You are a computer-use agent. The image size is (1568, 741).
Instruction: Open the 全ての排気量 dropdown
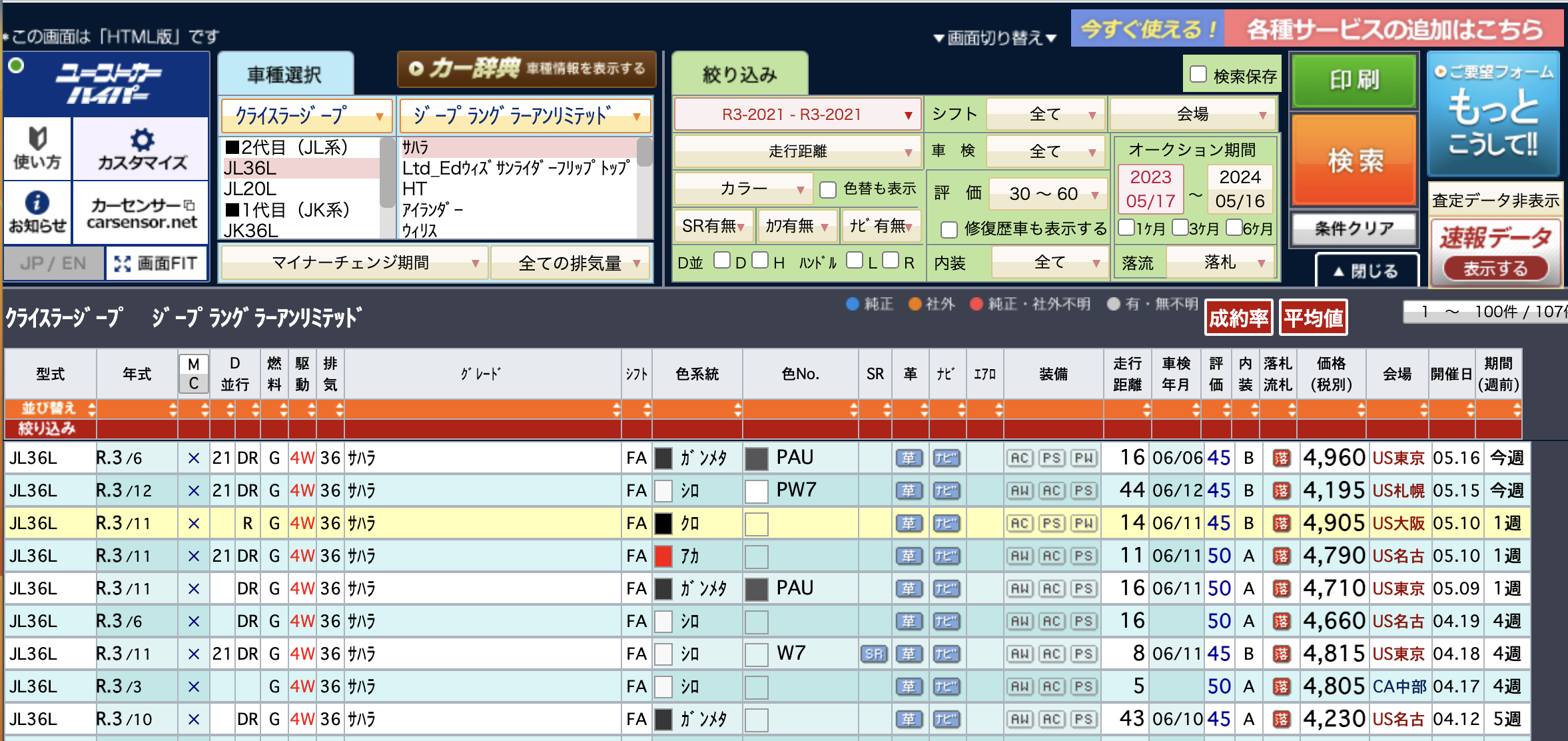[572, 263]
